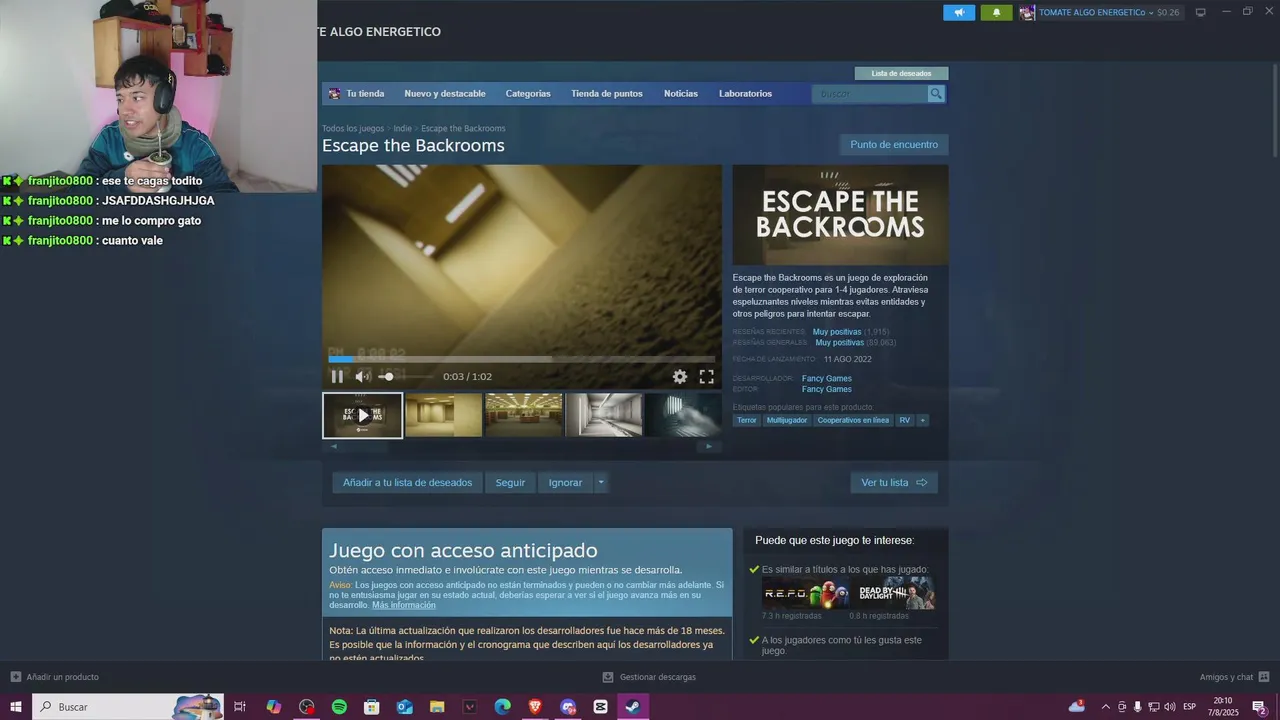1280x720 pixels.
Task: Open the overall Muy positivas reviews link
Action: tap(840, 343)
